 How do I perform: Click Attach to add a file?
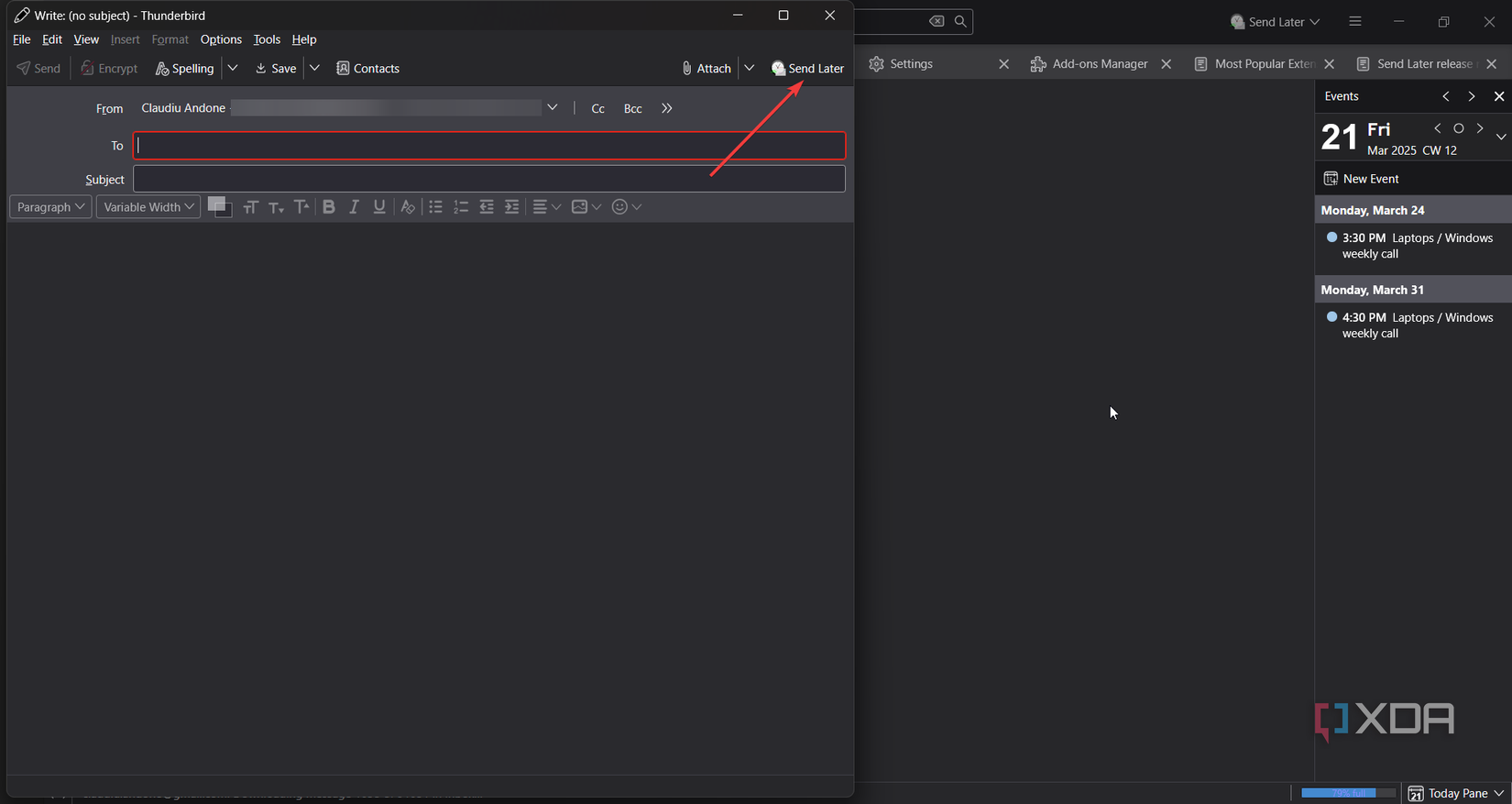pyautogui.click(x=707, y=69)
